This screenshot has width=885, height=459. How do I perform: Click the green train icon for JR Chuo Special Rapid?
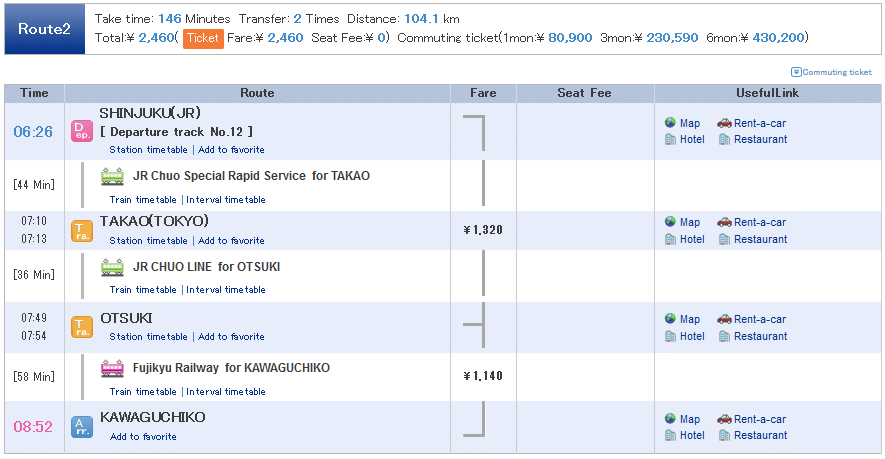pyautogui.click(x=112, y=177)
